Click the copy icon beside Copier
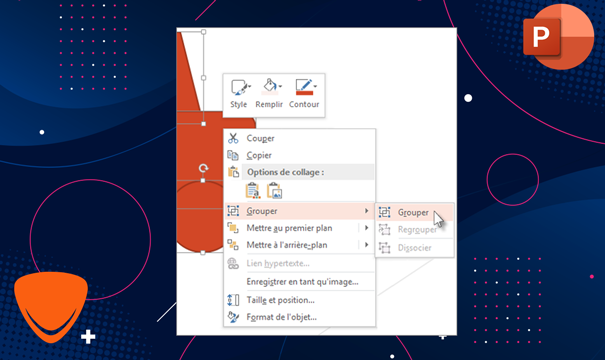 (x=233, y=155)
